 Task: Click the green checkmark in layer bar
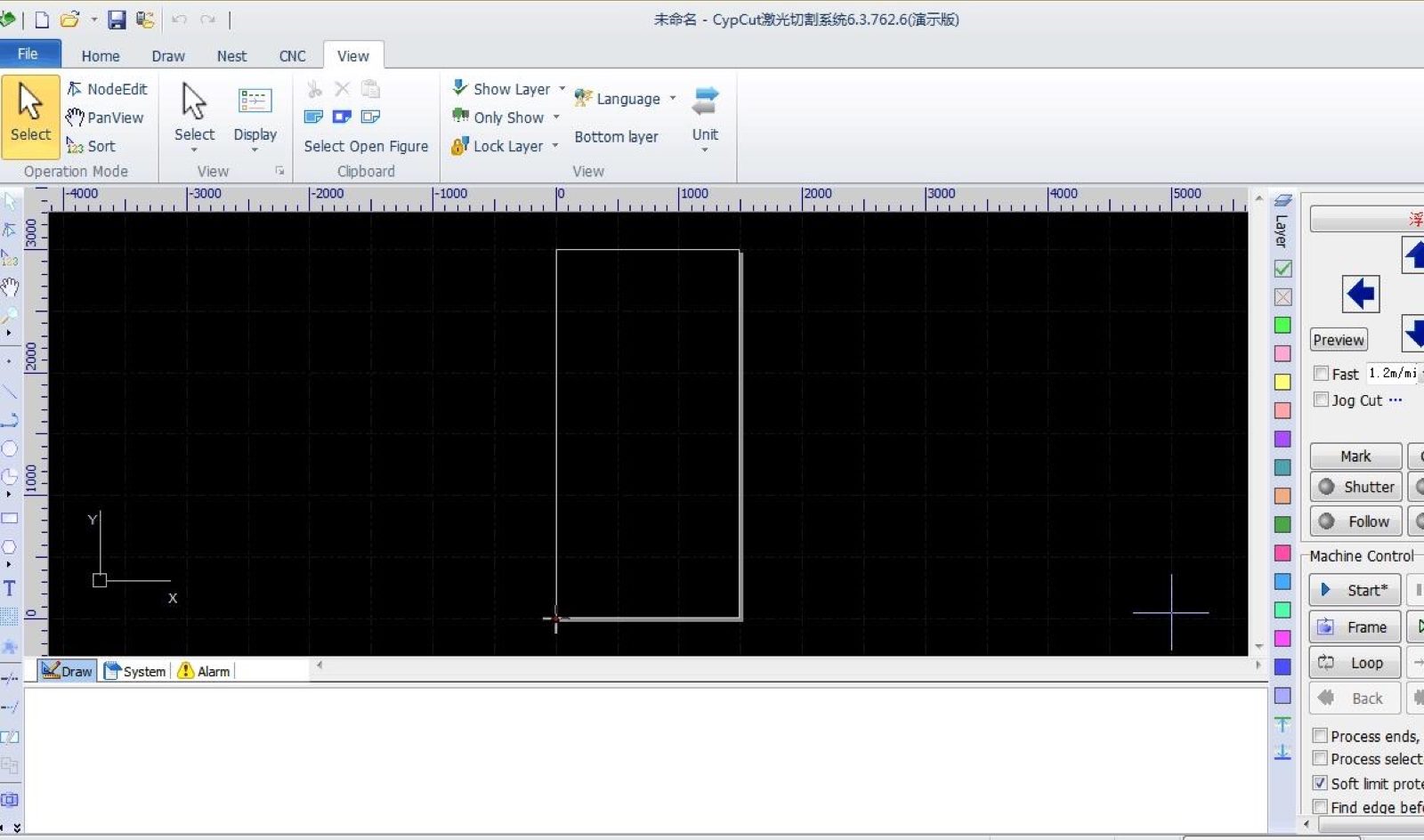[1282, 269]
